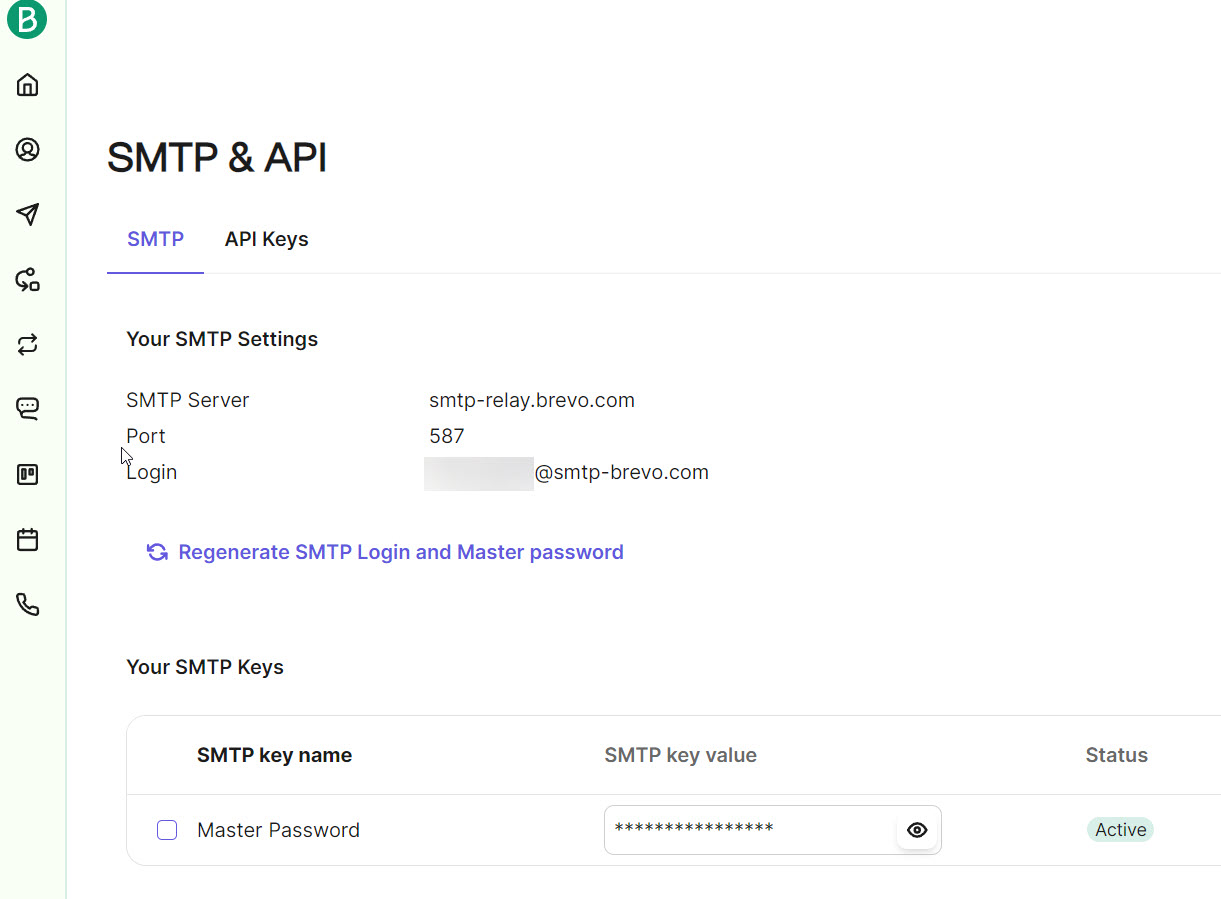Click the Your SMTP Keys heading
Screen dimensions: 1221x899
tap(205, 667)
